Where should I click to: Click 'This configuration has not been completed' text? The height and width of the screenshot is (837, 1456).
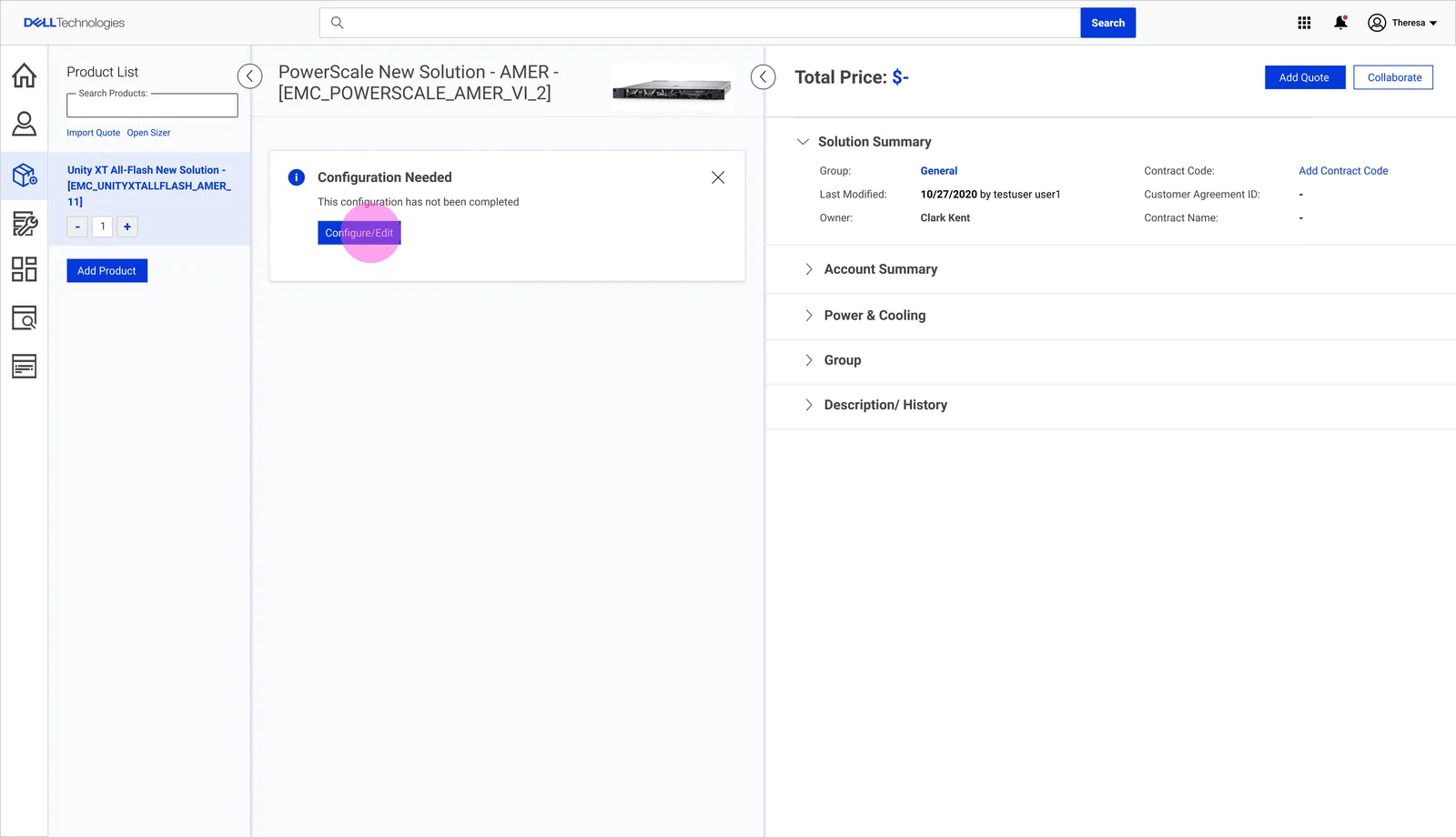coord(419,202)
